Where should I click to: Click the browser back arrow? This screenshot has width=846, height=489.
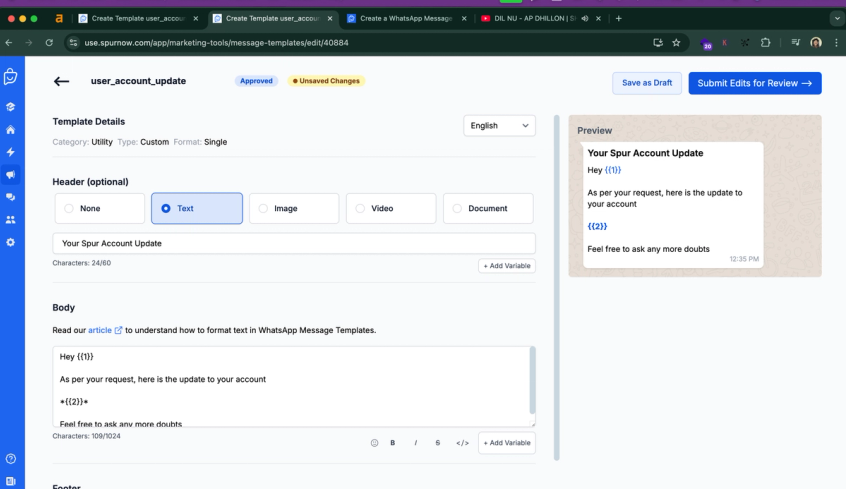pyautogui.click(x=9, y=43)
